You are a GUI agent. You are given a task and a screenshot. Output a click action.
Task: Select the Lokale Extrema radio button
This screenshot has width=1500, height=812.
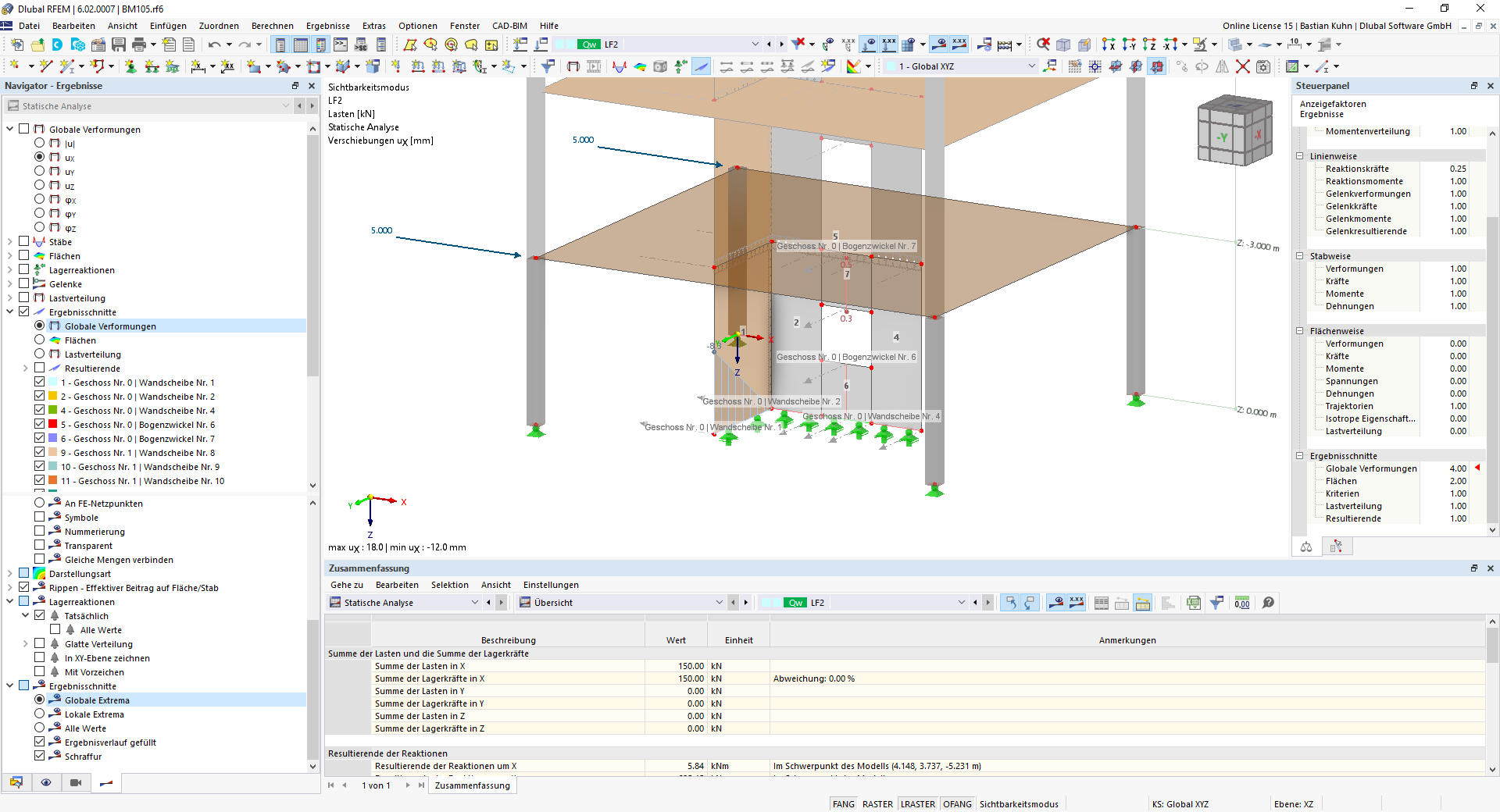(x=39, y=714)
